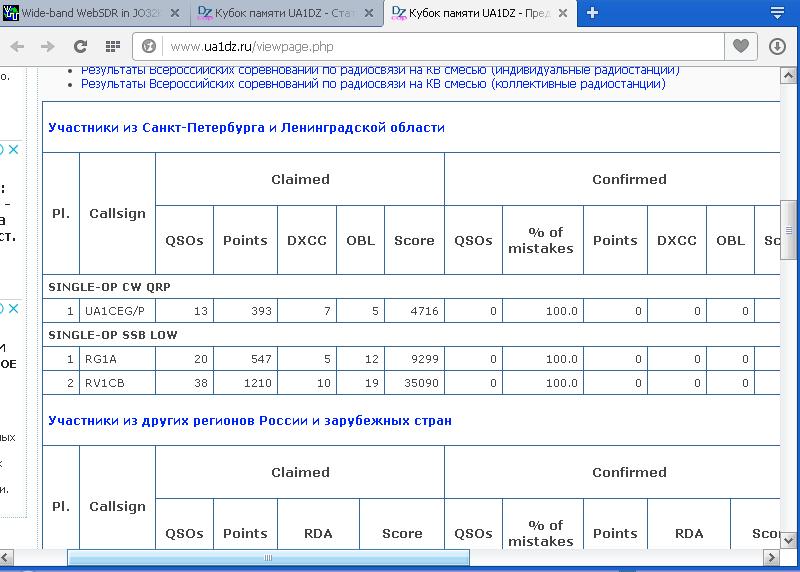Click heading Участники из Санкт-Петербурга
This screenshot has height=572, width=800.
pyautogui.click(x=246, y=128)
